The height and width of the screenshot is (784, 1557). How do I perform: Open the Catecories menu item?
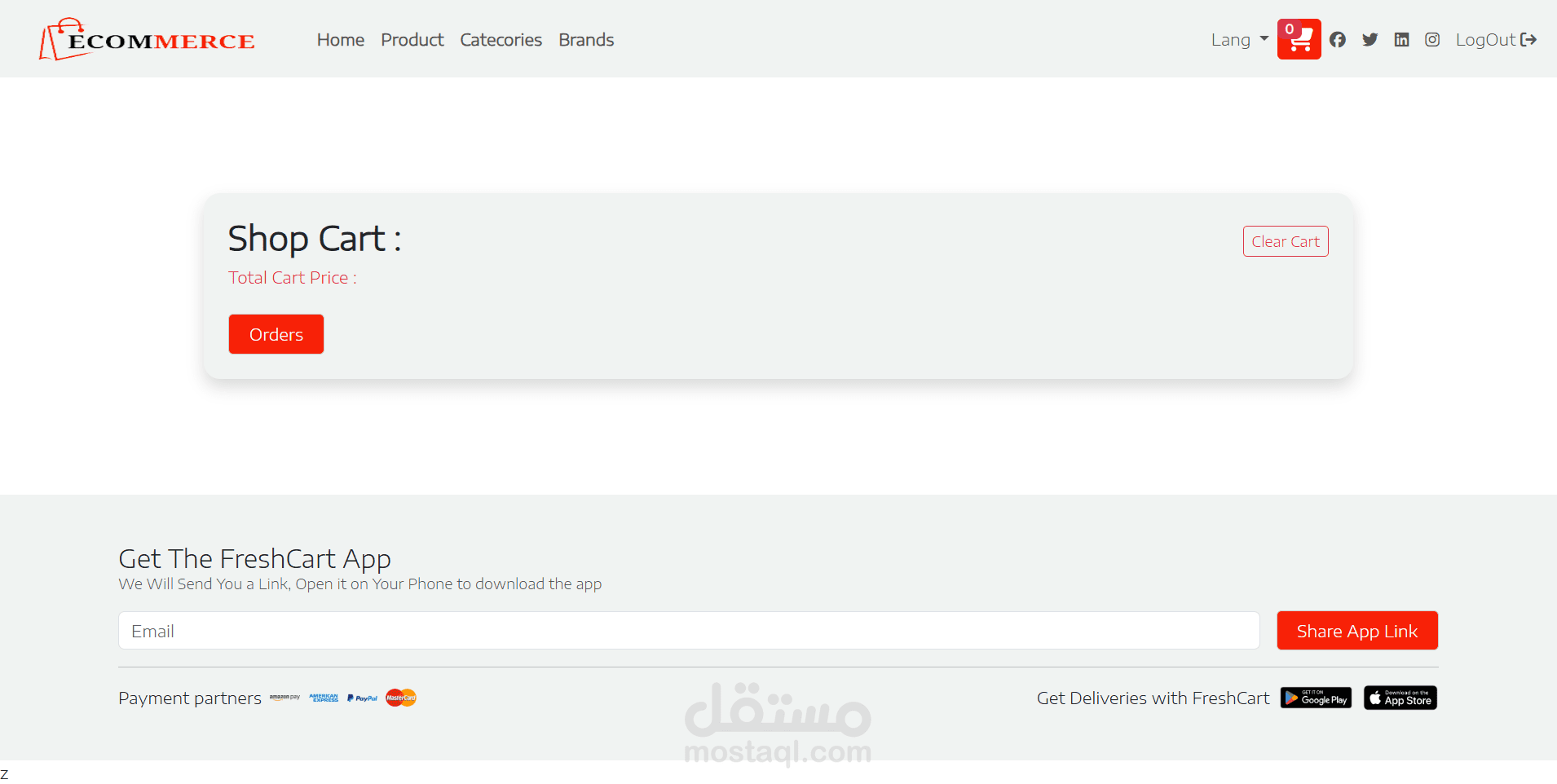pos(501,40)
